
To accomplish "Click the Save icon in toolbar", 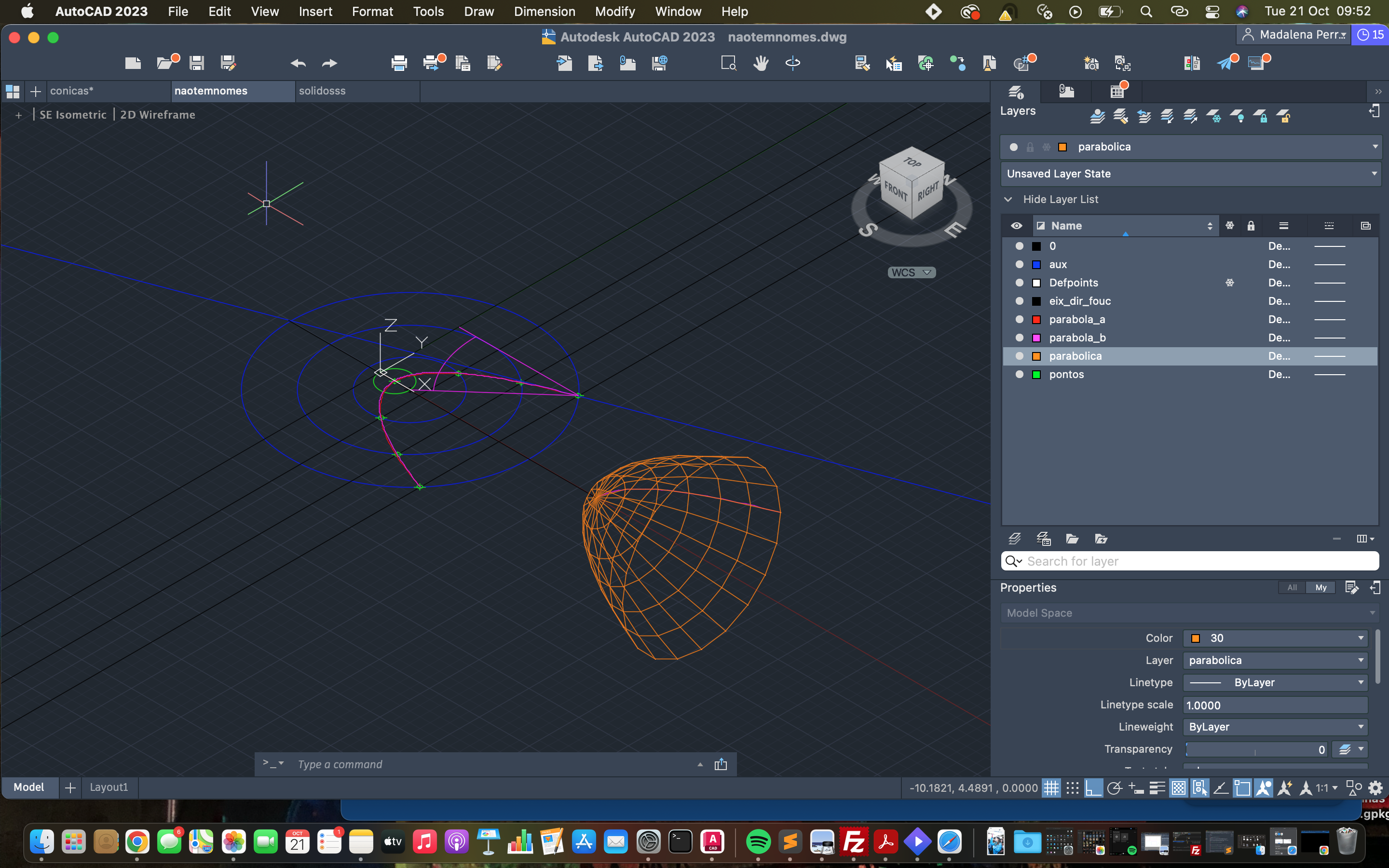I will pyautogui.click(x=197, y=63).
